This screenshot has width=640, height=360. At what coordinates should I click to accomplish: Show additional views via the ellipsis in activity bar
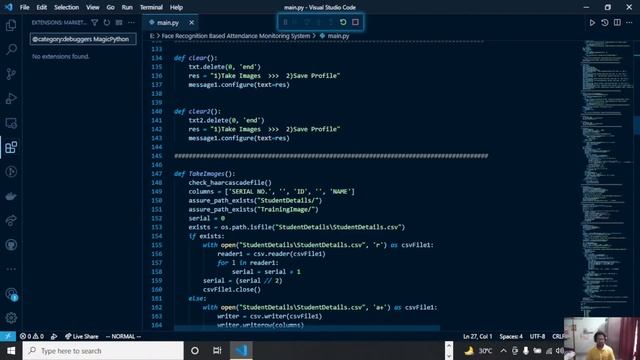[11, 269]
